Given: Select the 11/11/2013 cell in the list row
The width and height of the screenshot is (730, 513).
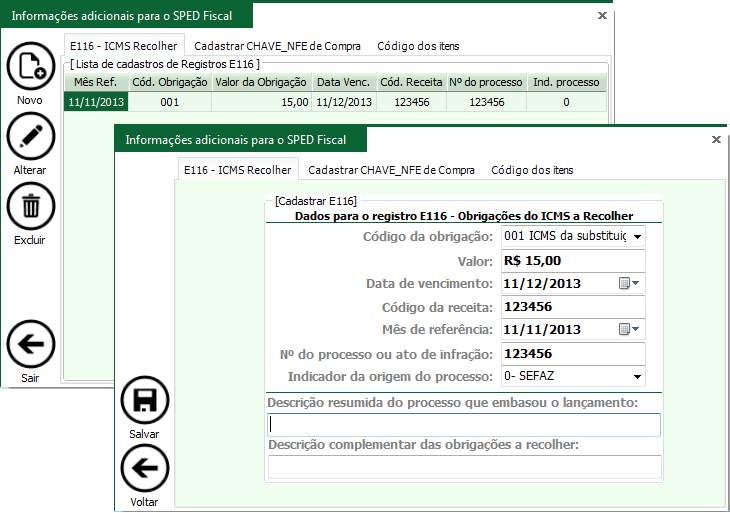Looking at the screenshot, I should click(96, 102).
